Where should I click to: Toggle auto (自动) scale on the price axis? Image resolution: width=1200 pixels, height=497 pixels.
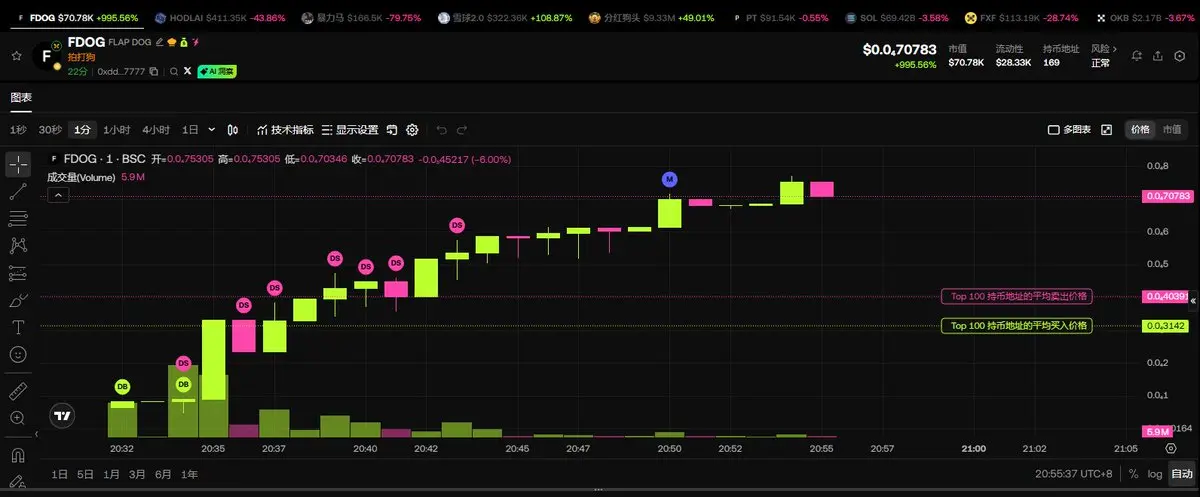coord(1181,474)
